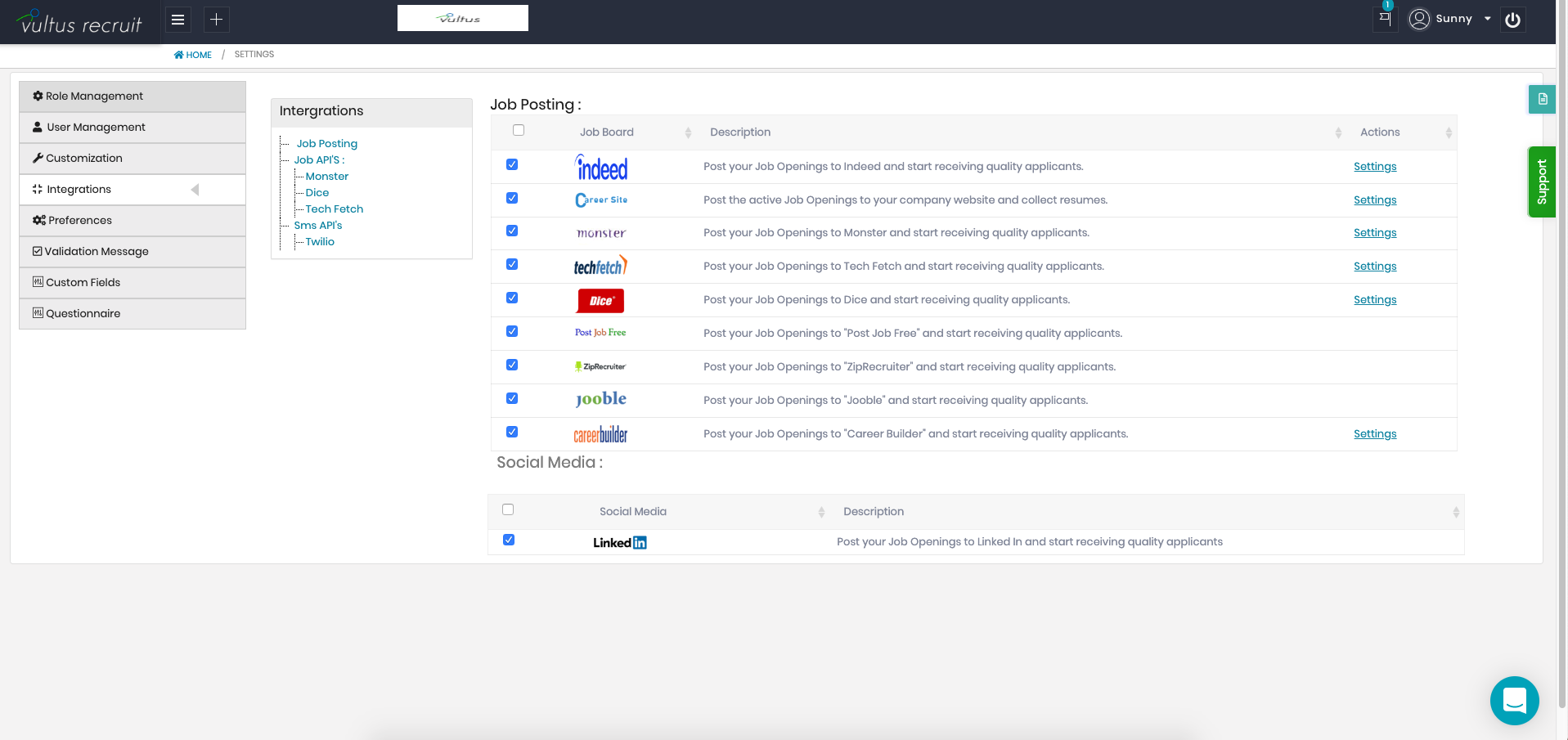The image size is (1568, 740).
Task: Click the Home breadcrumb icon
Action: 178,55
